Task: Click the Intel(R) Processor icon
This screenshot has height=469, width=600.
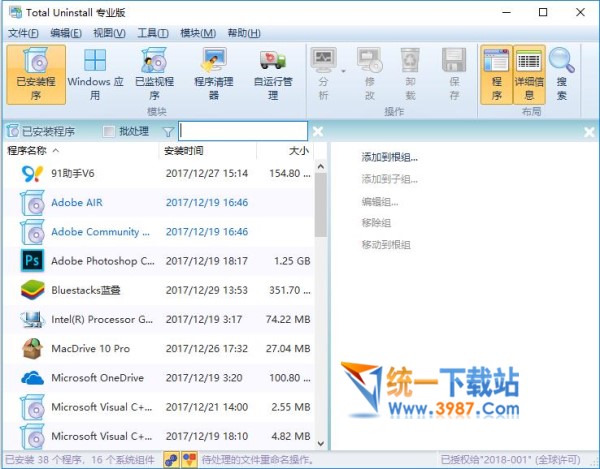Action: [32, 319]
